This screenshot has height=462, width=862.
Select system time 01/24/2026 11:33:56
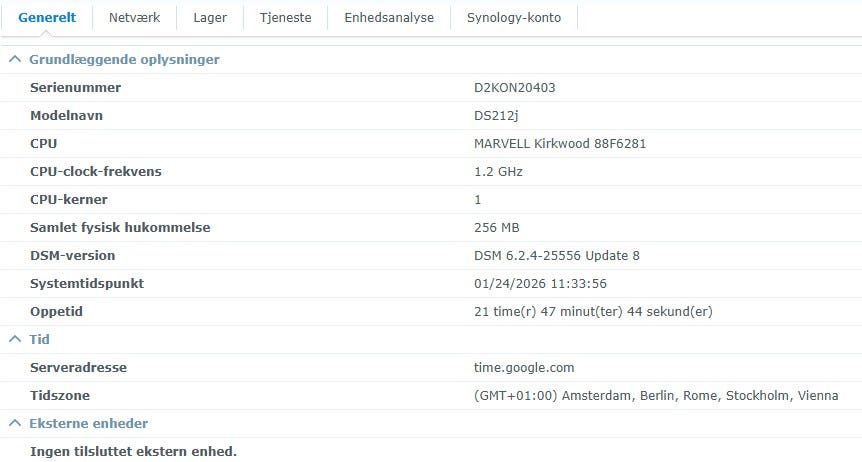click(540, 283)
